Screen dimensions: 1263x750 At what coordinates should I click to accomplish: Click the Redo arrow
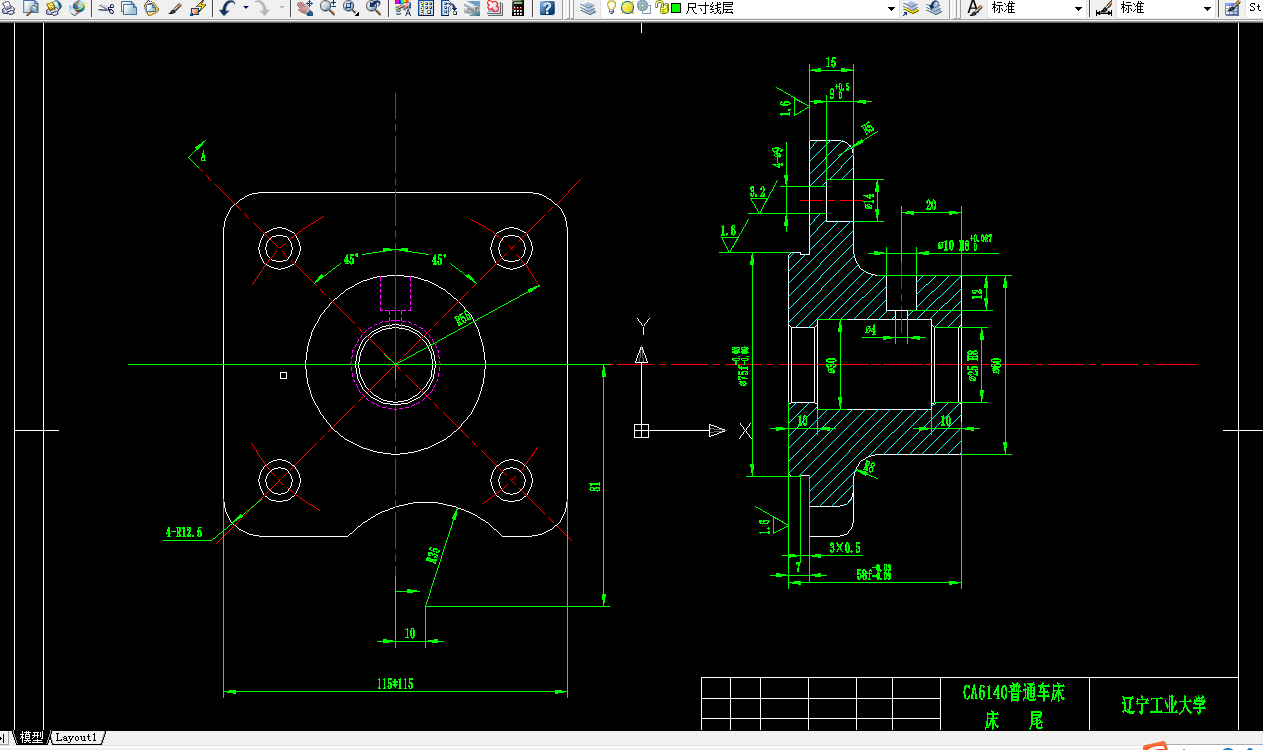coord(262,8)
